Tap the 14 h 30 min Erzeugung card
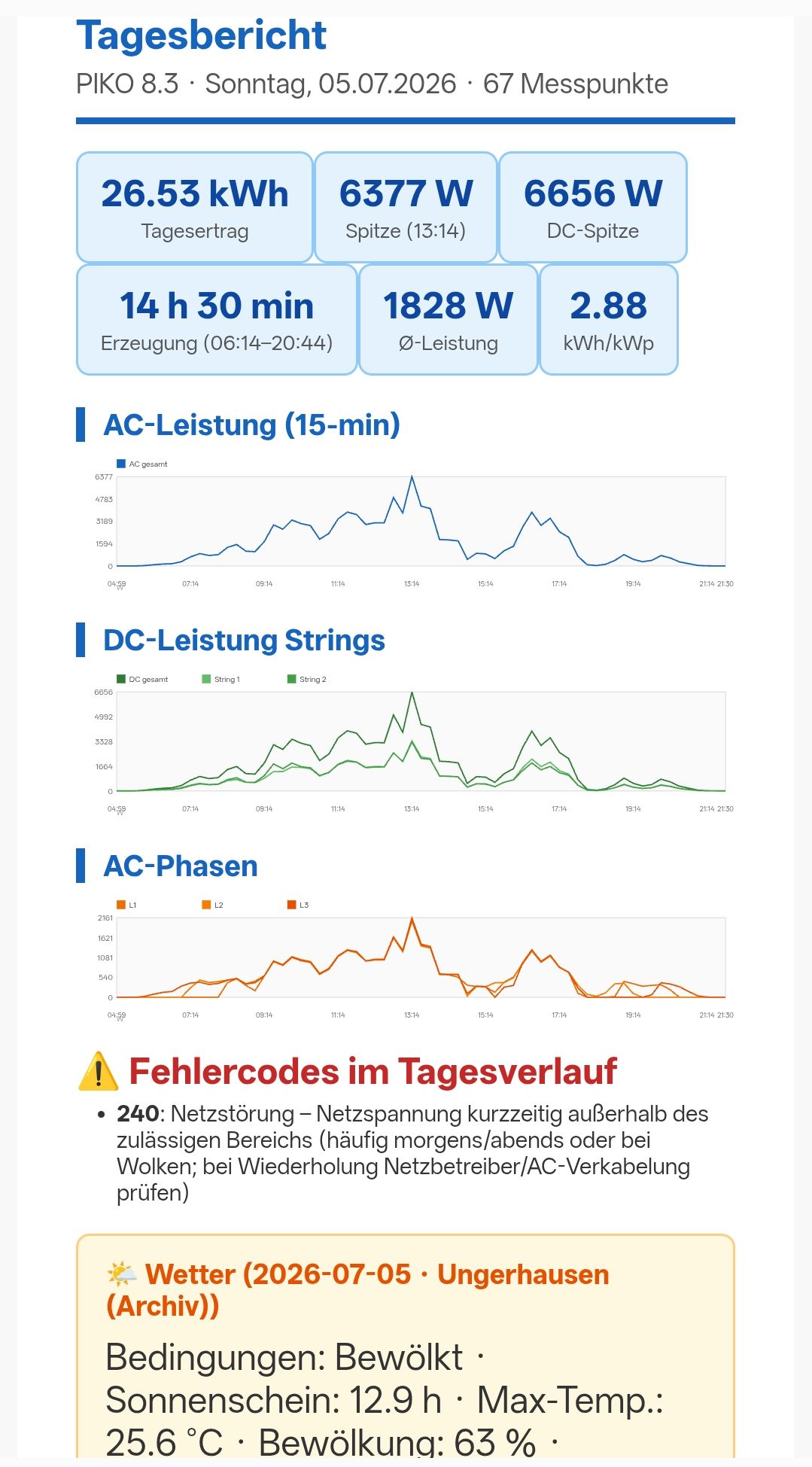 217,319
